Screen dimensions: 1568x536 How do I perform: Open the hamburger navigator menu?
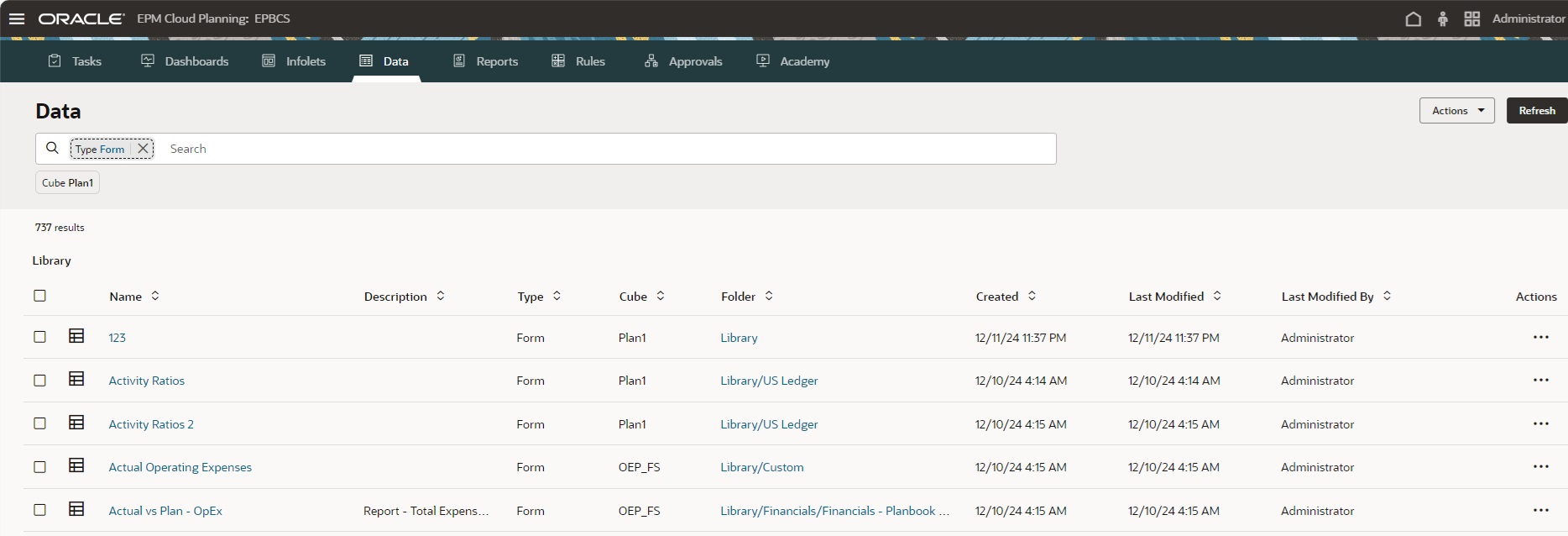(x=17, y=18)
